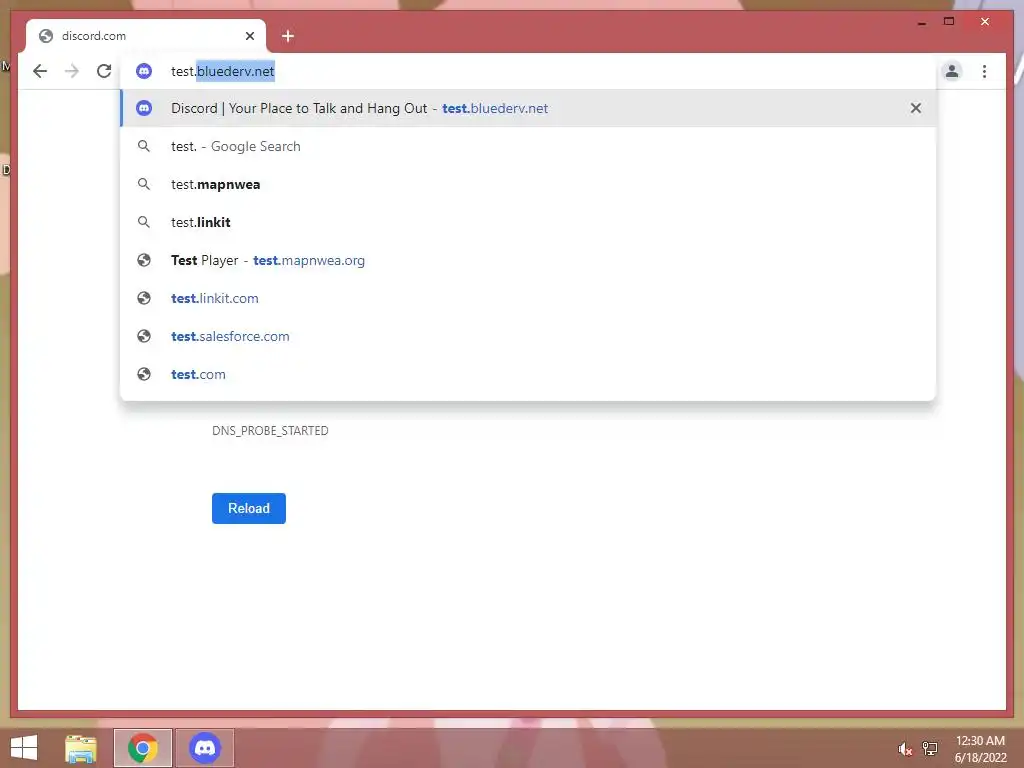Open the Windows Start menu
Image resolution: width=1024 pixels, height=768 pixels.
coord(24,748)
